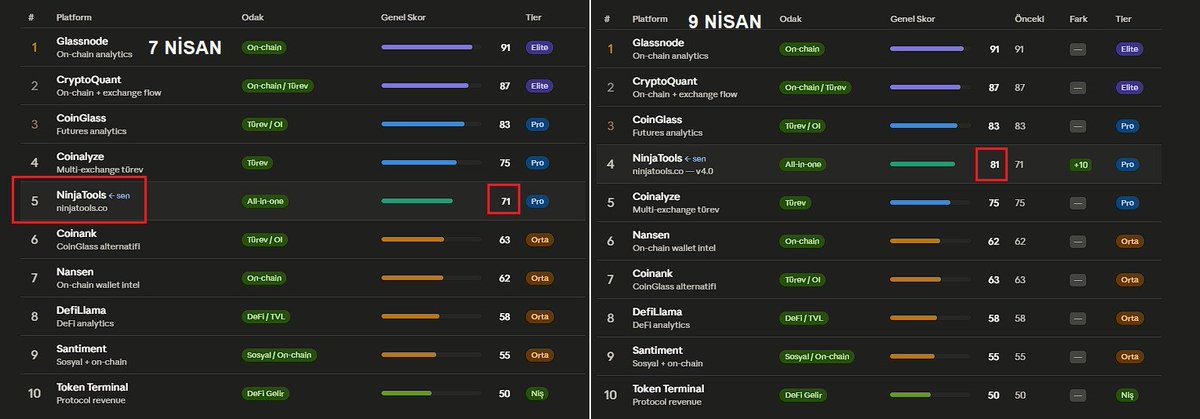Click CryptoQuant Önceki value 87
The image size is (1200, 419).
[x=1020, y=88]
